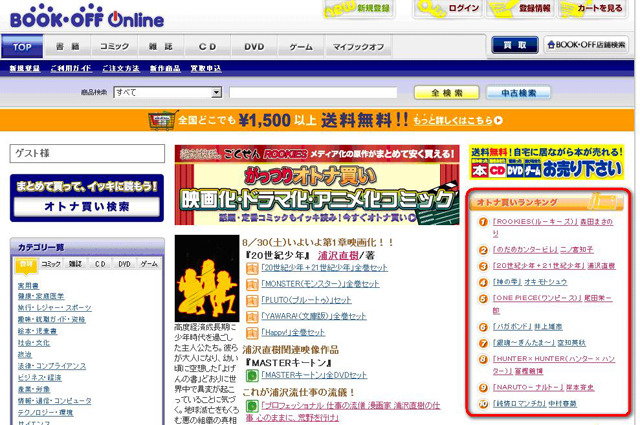Open 健康・家庭医学 category link

pyautogui.click(x=41, y=296)
